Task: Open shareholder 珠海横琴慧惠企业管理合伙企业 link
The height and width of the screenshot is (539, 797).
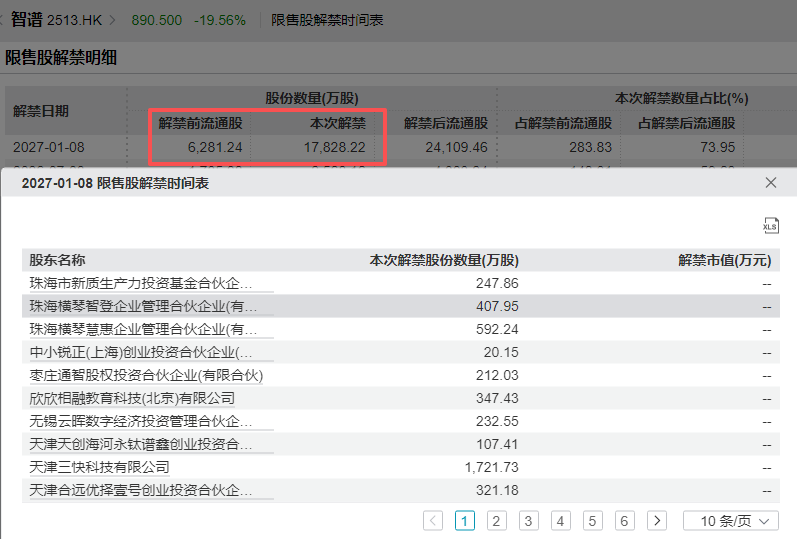Action: [143, 330]
